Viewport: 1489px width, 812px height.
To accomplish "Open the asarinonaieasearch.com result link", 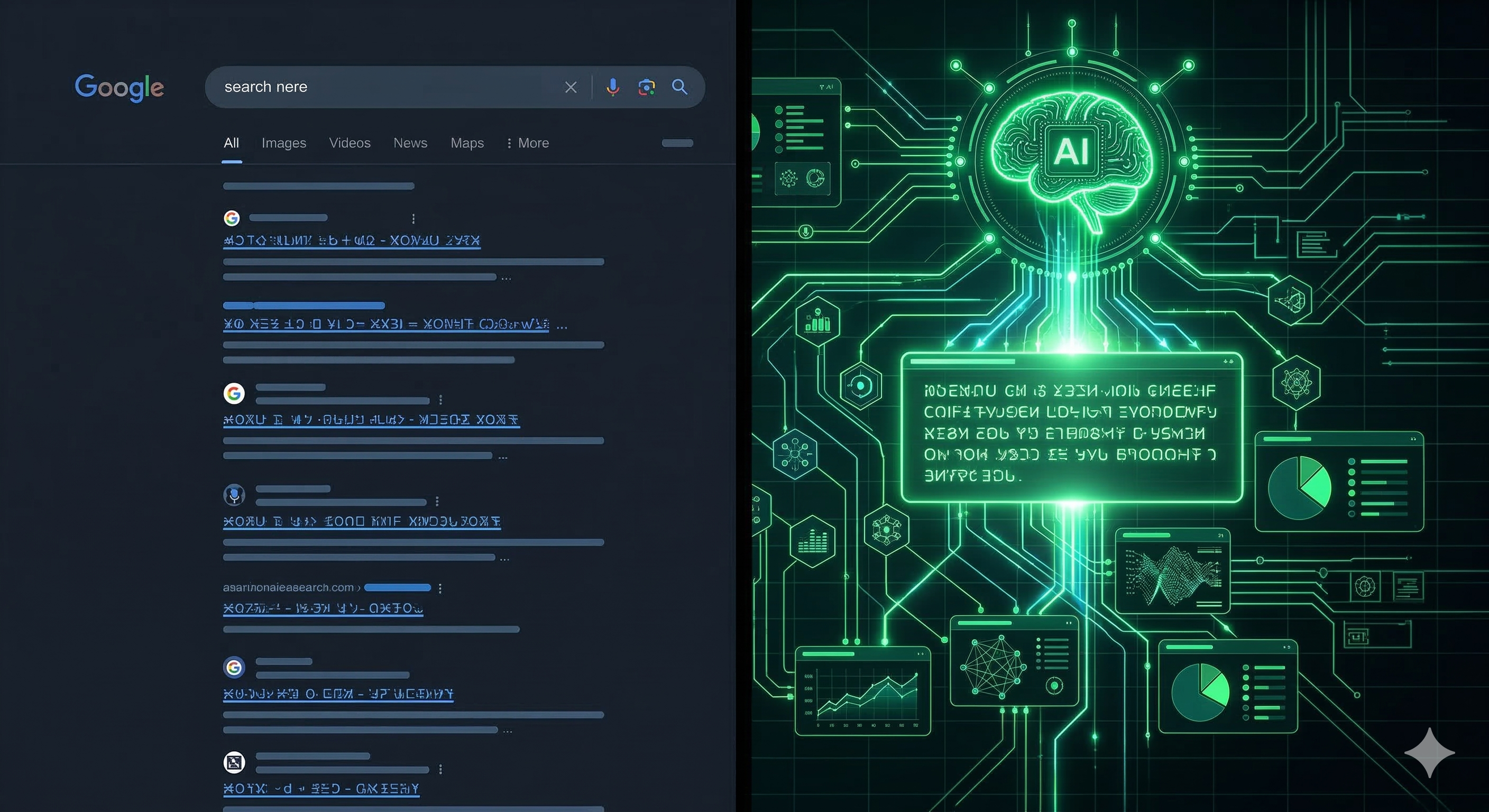I will click(323, 608).
